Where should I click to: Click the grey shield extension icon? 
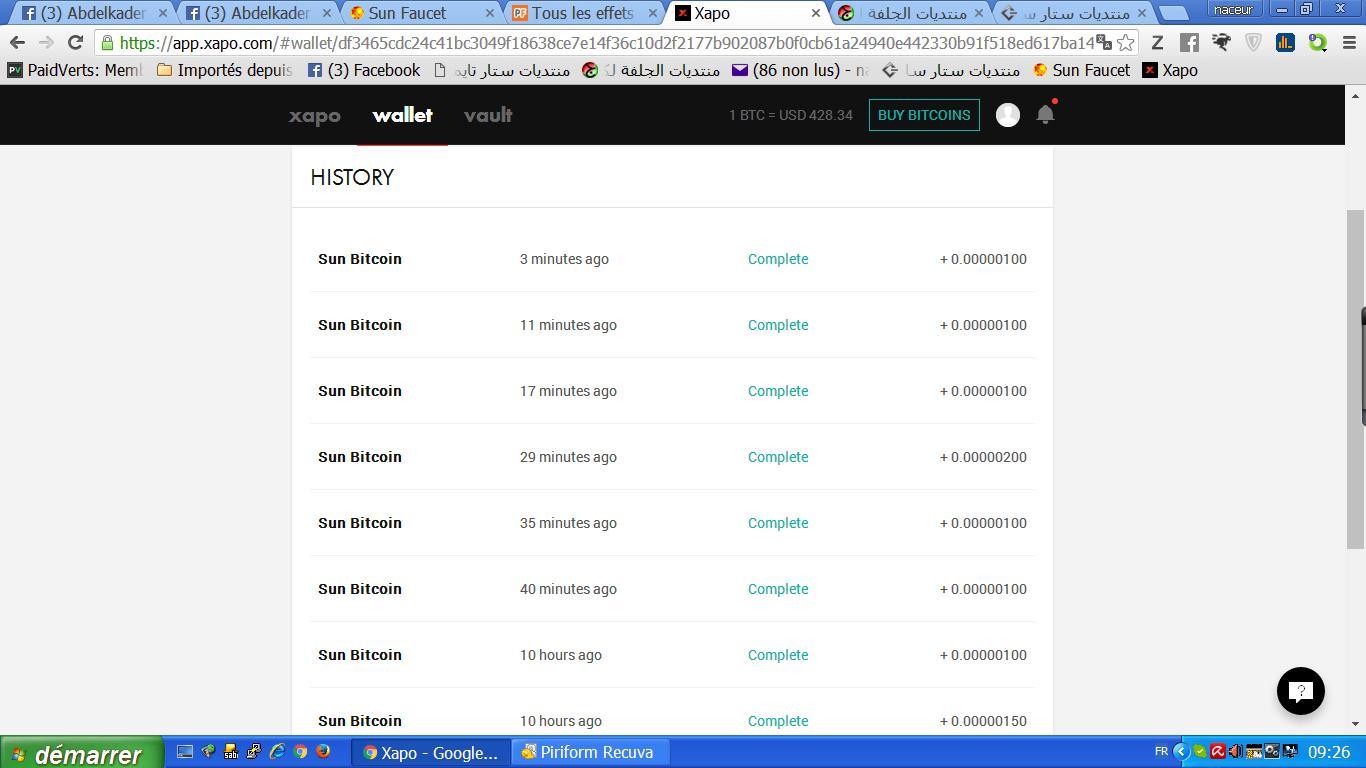tap(1253, 42)
